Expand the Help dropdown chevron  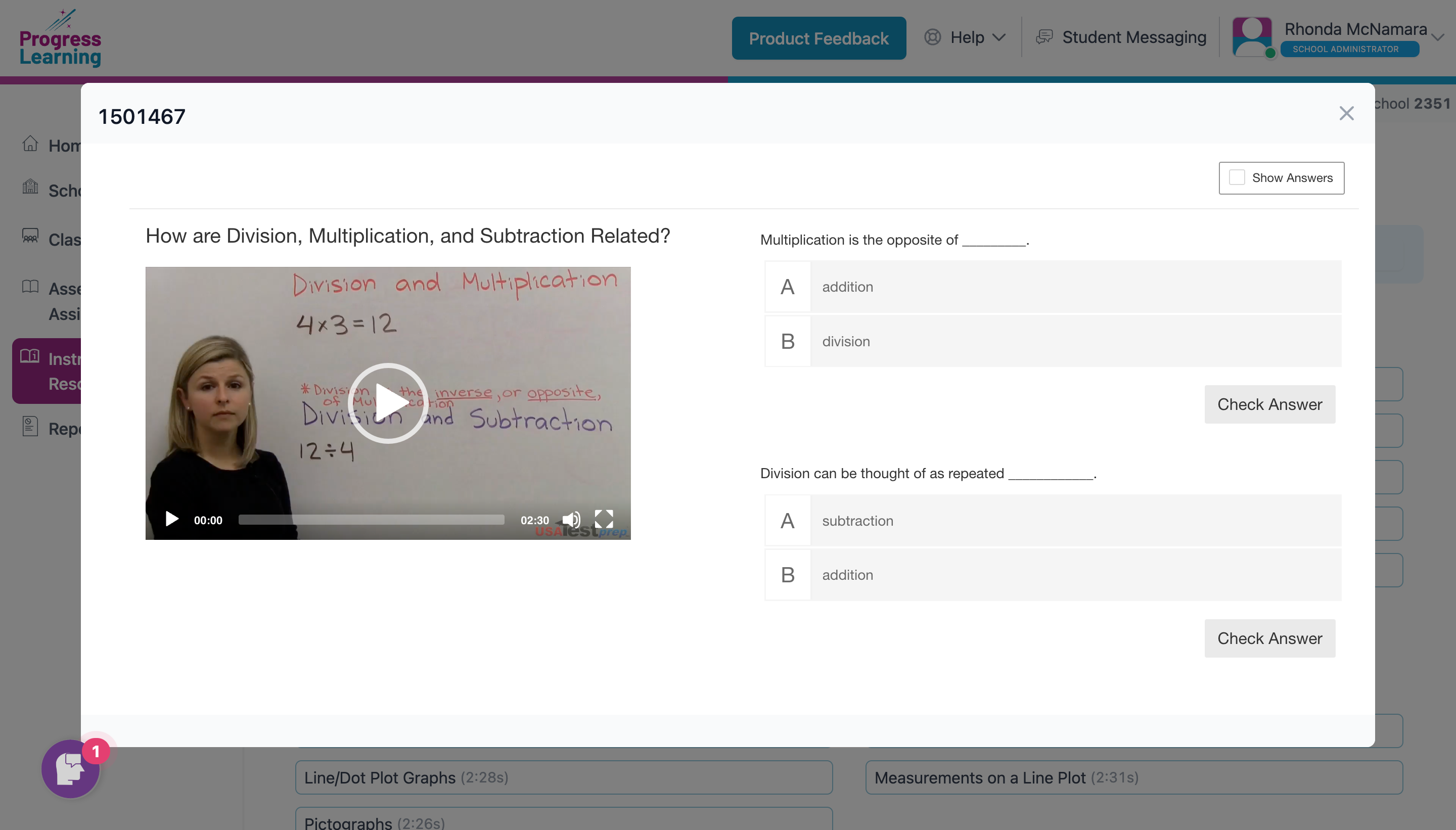pos(999,37)
